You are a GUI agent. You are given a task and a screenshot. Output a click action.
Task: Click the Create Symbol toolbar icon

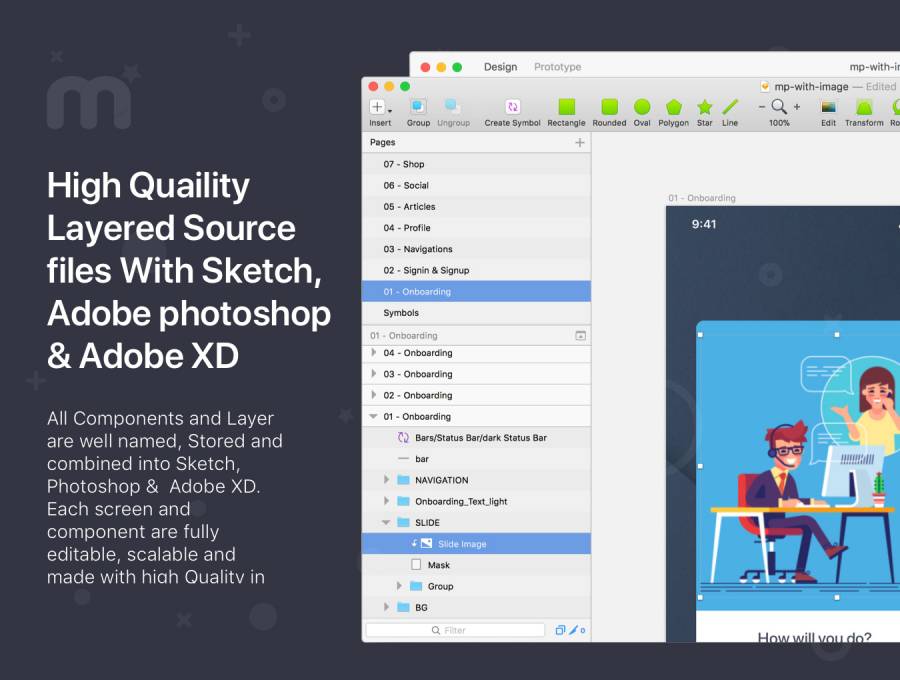[512, 107]
